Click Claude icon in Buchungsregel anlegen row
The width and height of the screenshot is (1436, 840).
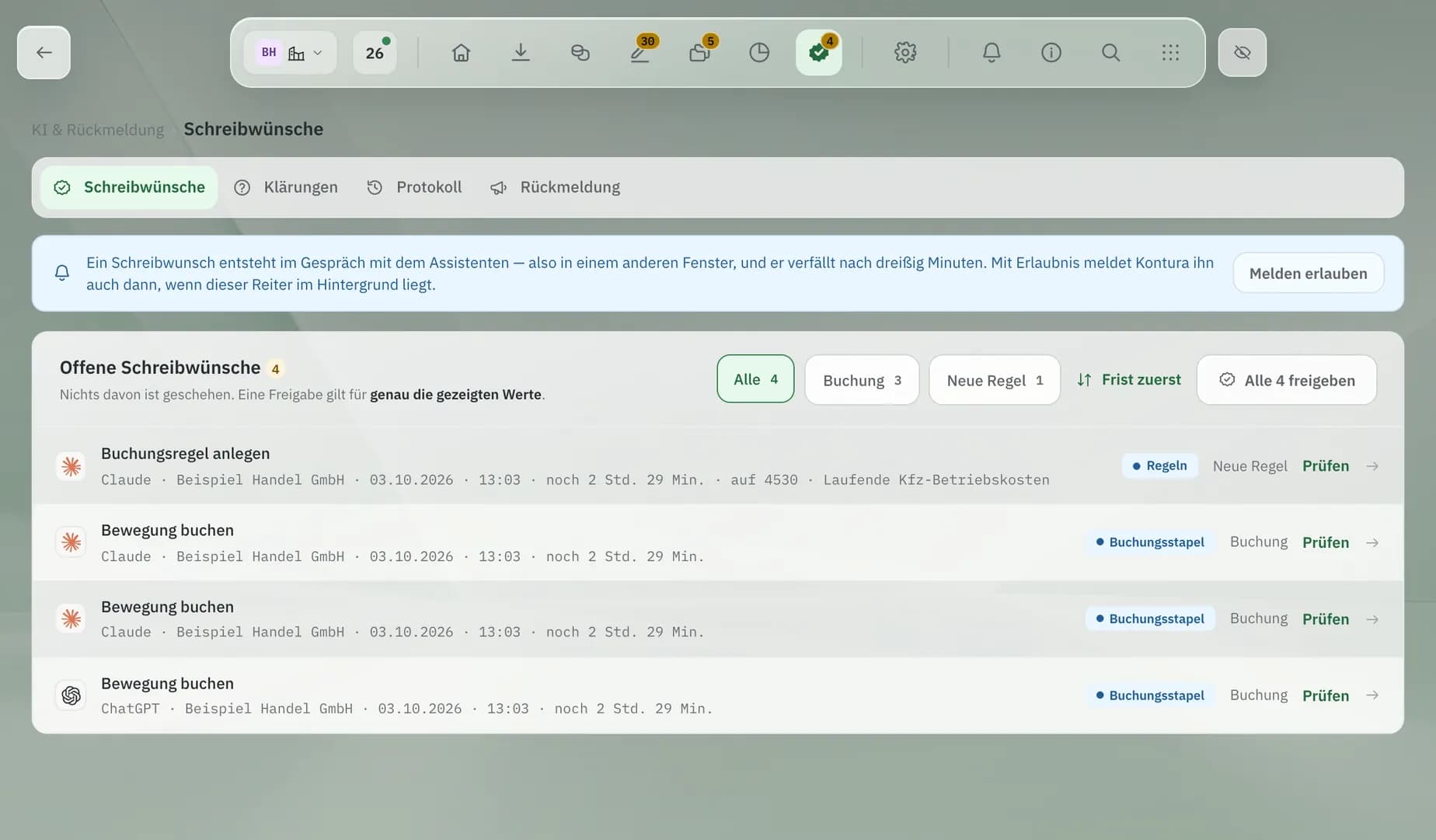point(71,466)
